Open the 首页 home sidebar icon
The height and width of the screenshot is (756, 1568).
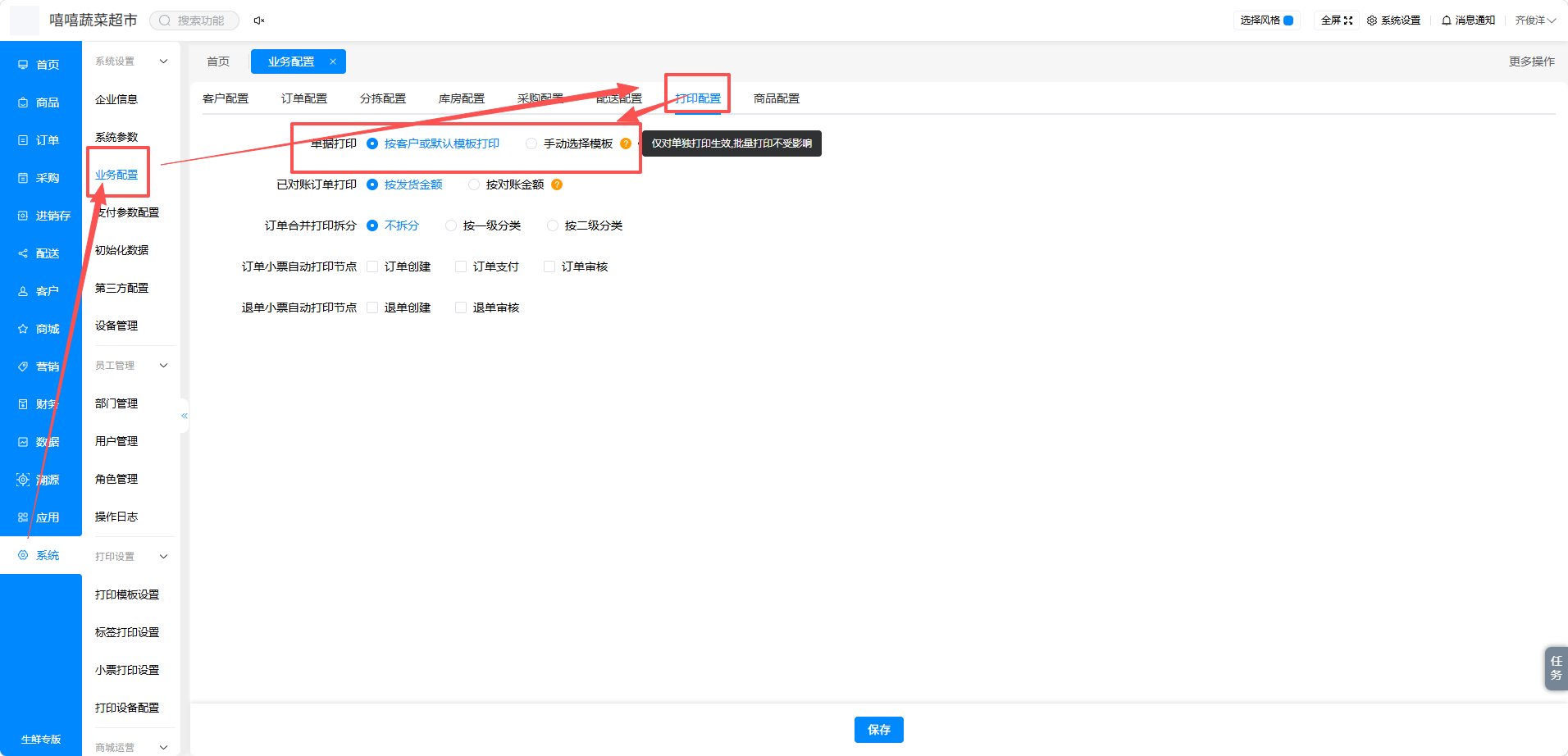click(23, 65)
